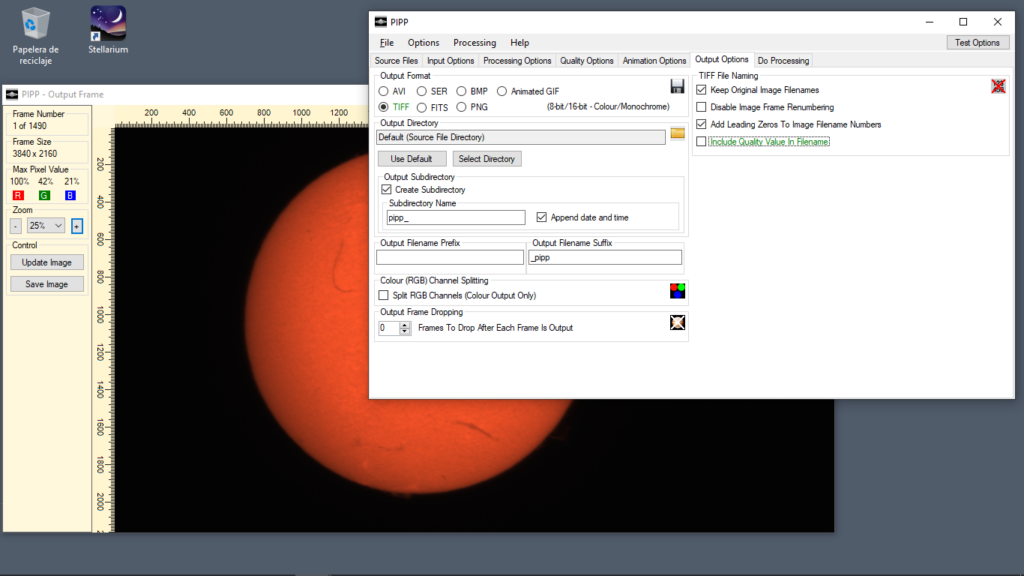The image size is (1024, 576).
Task: Click the Output Filename Prefix field
Action: pyautogui.click(x=449, y=257)
